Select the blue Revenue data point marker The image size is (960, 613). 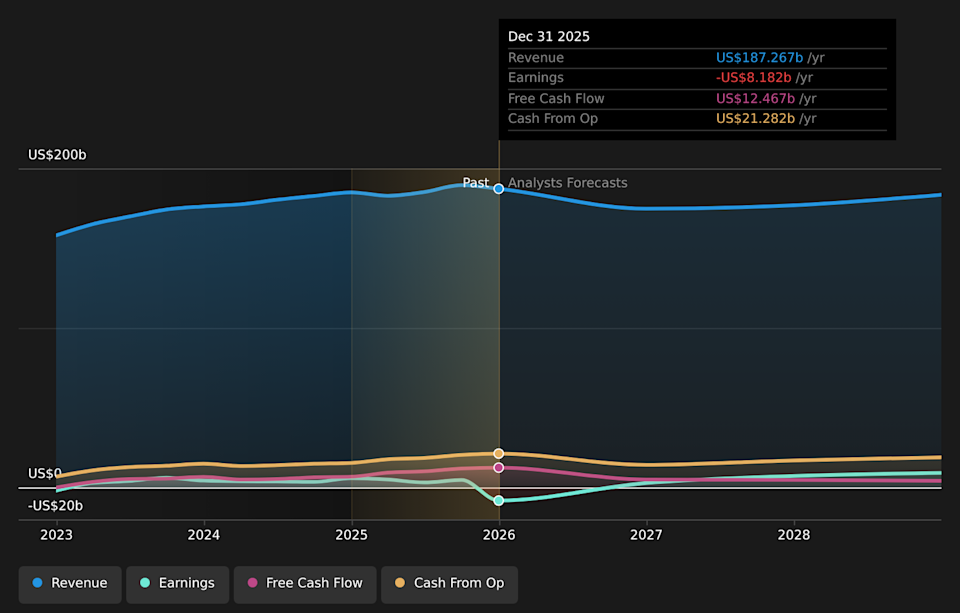tap(498, 189)
